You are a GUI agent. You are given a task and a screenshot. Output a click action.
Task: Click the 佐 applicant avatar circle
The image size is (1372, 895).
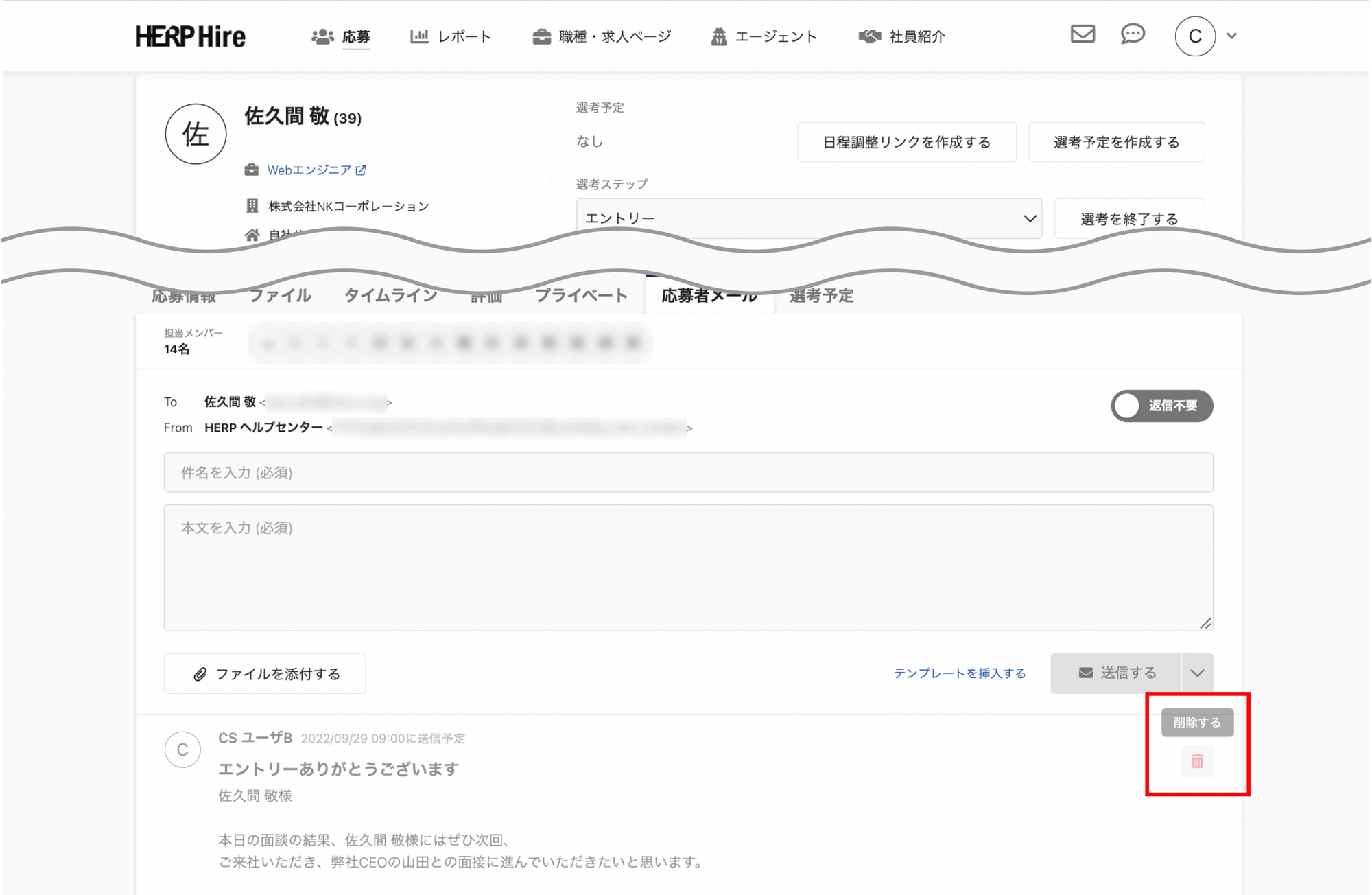tap(196, 134)
